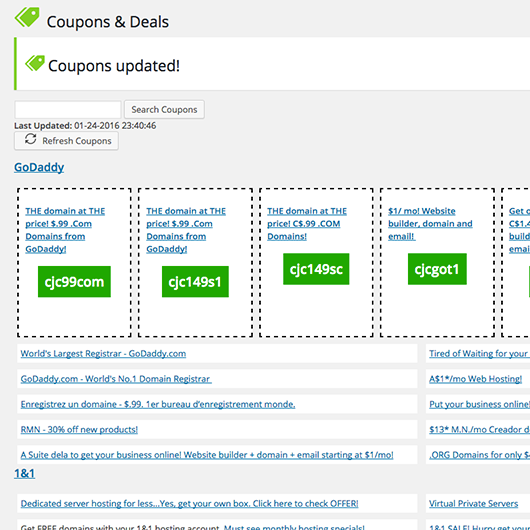The image size is (530, 530).
Task: Click the Refresh Coupons button
Action: pyautogui.click(x=66, y=141)
